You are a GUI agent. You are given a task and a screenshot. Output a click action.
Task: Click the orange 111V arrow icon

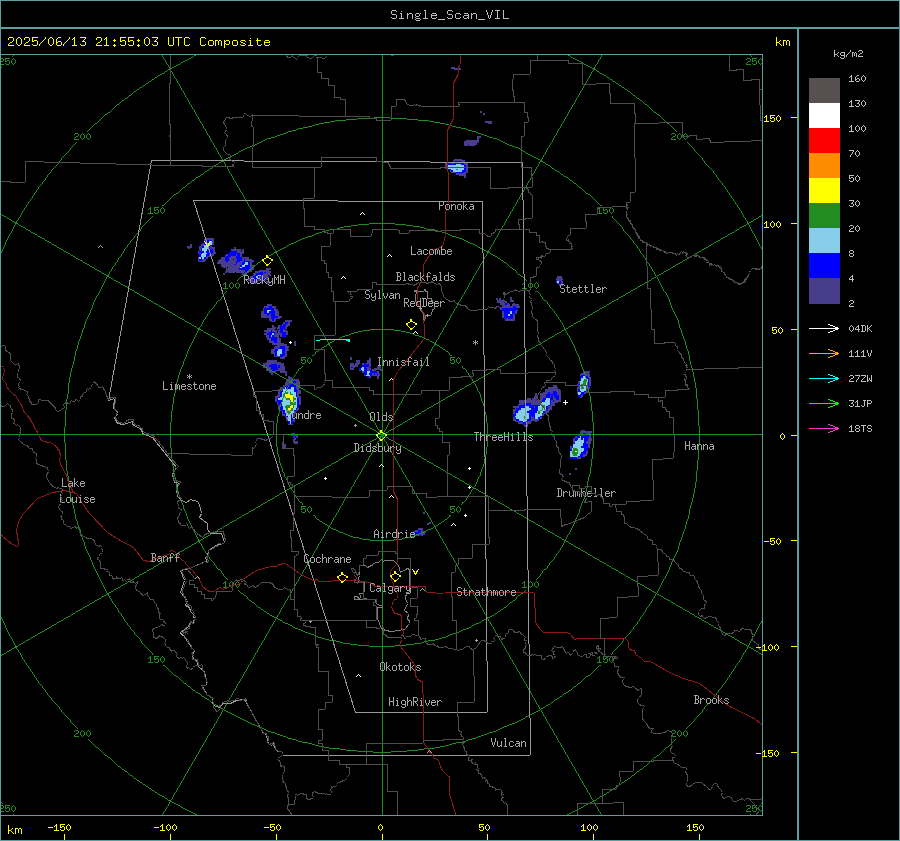coord(824,354)
